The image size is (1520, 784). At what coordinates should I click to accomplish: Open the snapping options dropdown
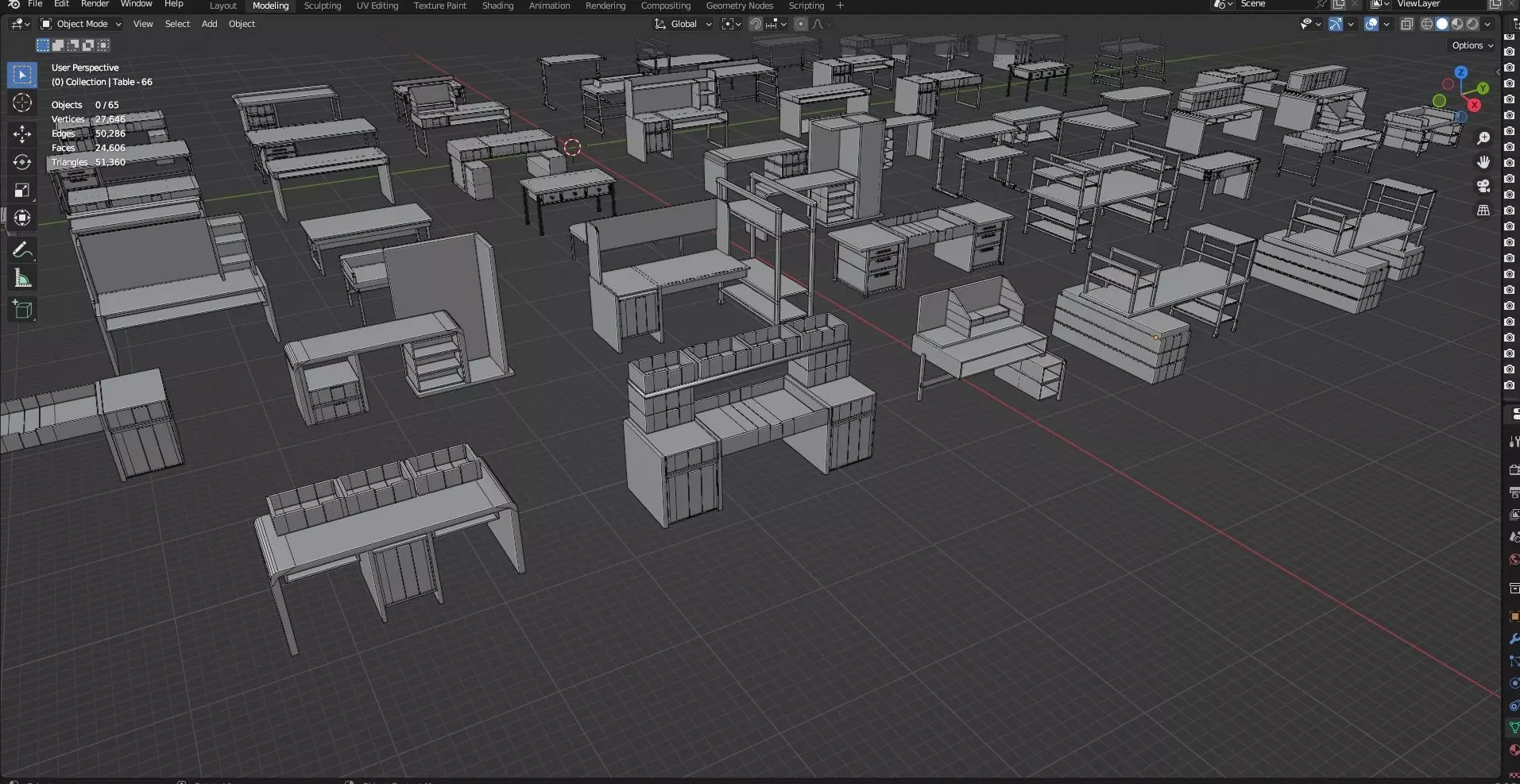point(776,24)
